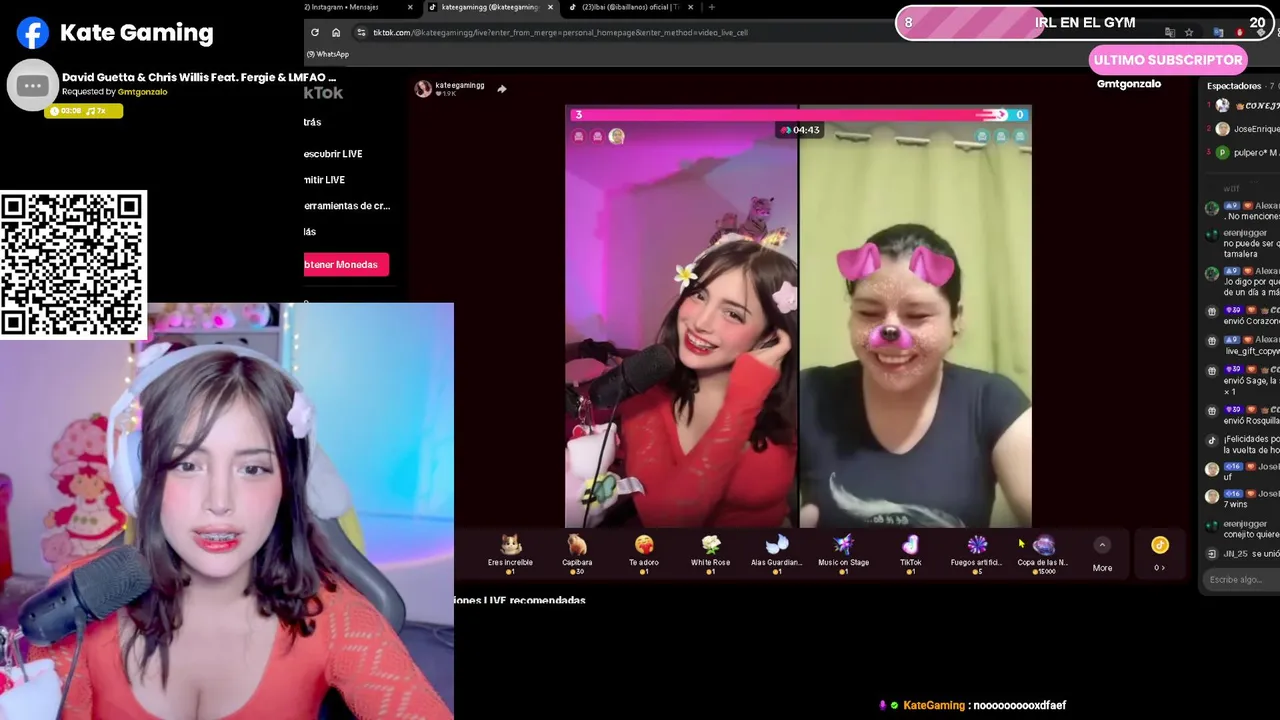Click the kateegamingg username label
This screenshot has height=720, width=1280.
460,85
